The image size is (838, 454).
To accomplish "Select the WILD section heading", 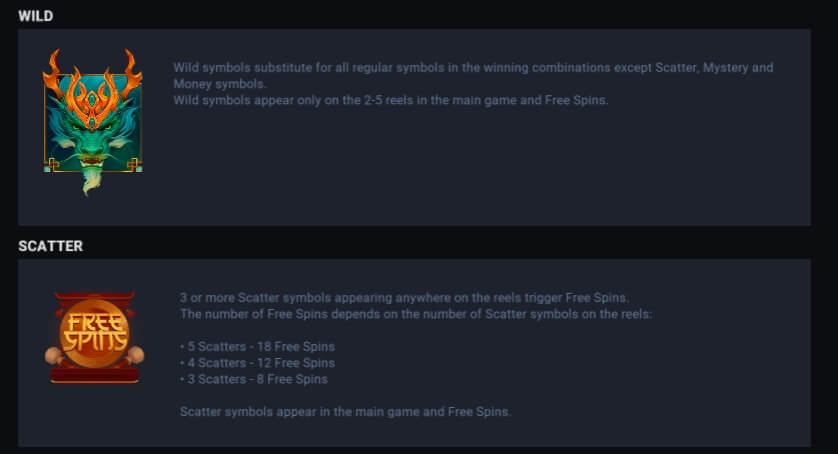I will tap(36, 16).
